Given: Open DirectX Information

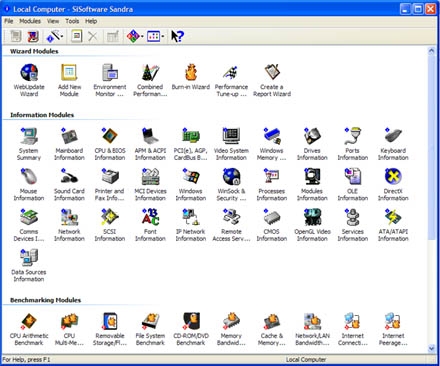Looking at the screenshot, I should pyautogui.click(x=393, y=184).
